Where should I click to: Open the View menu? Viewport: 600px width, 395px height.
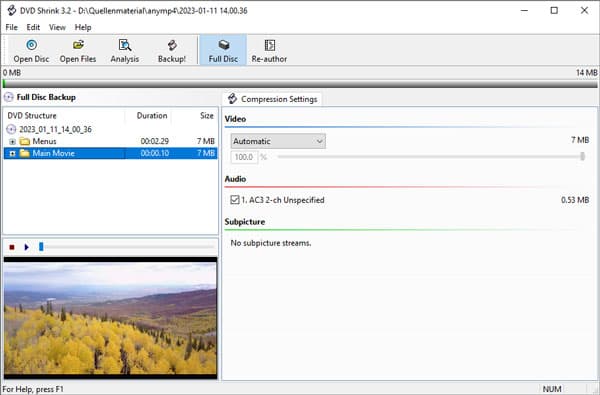[x=57, y=27]
